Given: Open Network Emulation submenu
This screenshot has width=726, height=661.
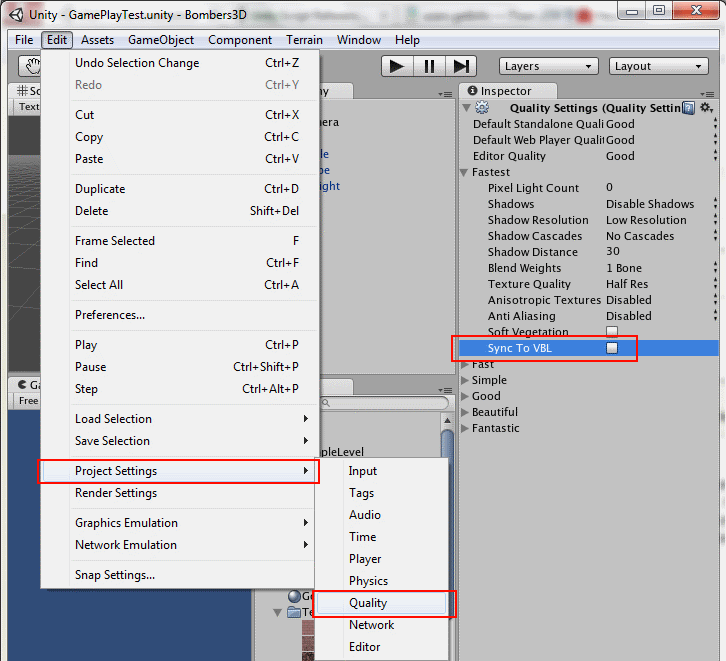Looking at the screenshot, I should click(x=180, y=545).
